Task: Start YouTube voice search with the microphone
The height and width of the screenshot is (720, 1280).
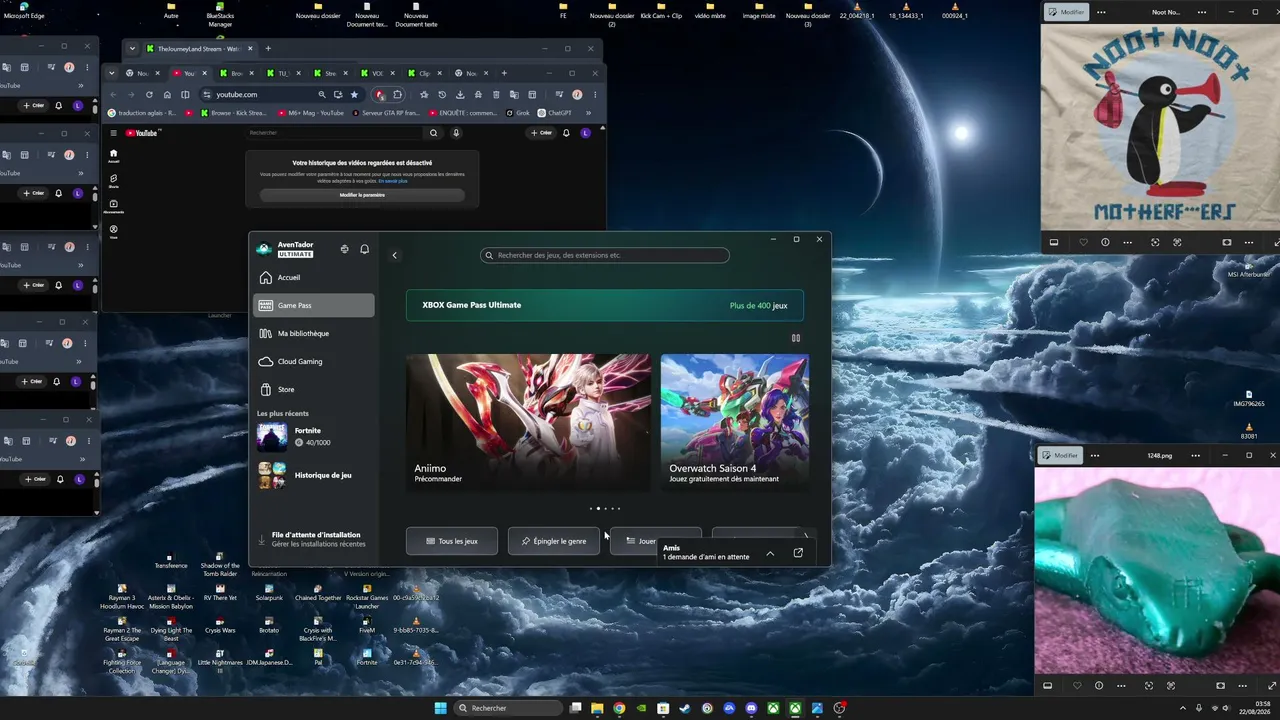Action: (x=456, y=133)
